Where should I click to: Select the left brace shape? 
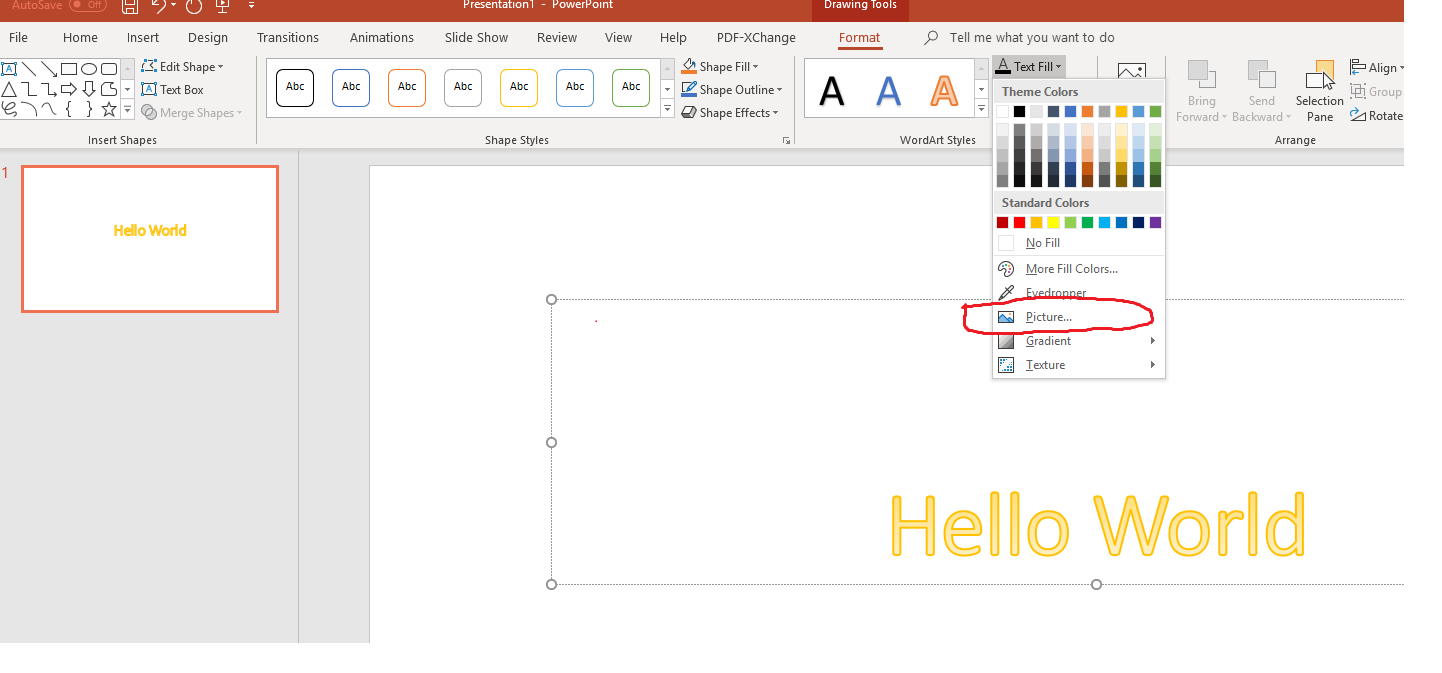[x=69, y=109]
